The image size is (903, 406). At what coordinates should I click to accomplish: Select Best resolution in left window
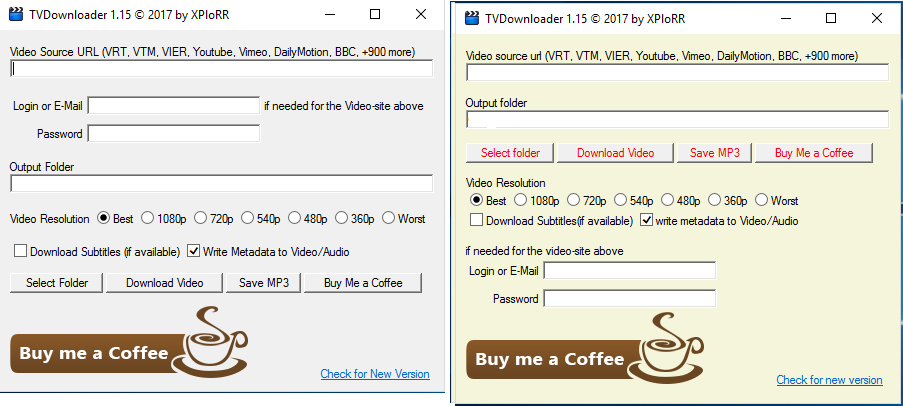click(x=104, y=218)
